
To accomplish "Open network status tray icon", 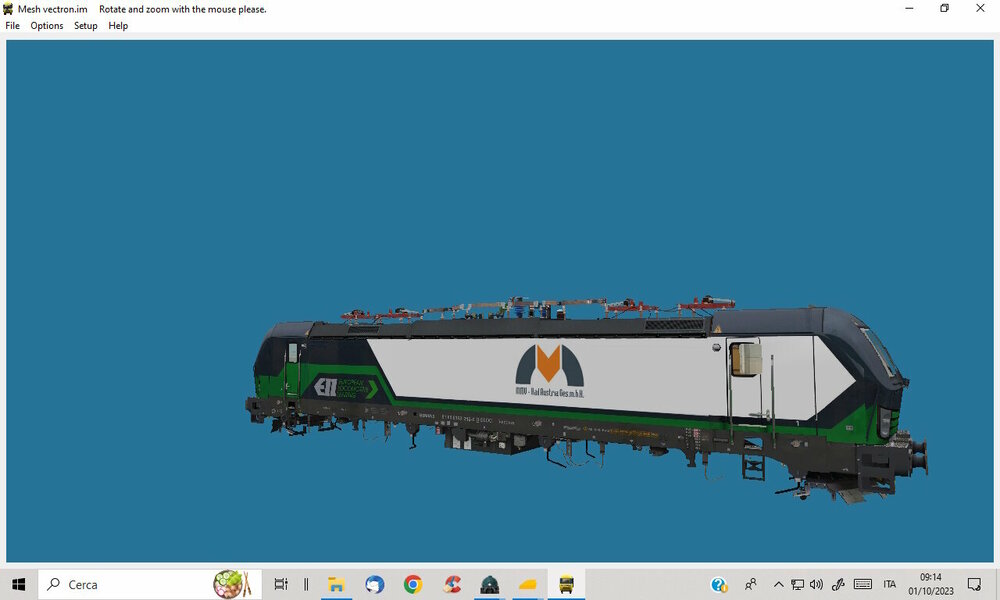I will [x=797, y=584].
